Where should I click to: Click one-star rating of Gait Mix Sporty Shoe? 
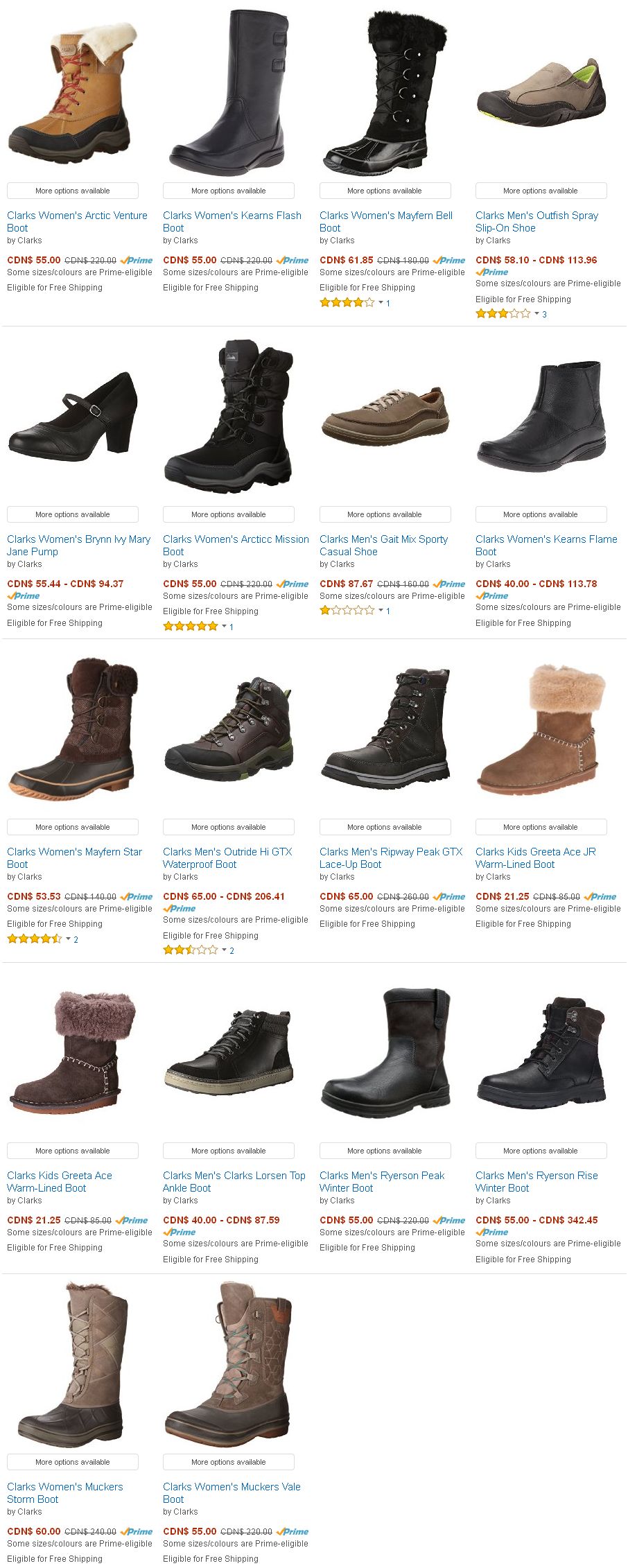click(347, 611)
